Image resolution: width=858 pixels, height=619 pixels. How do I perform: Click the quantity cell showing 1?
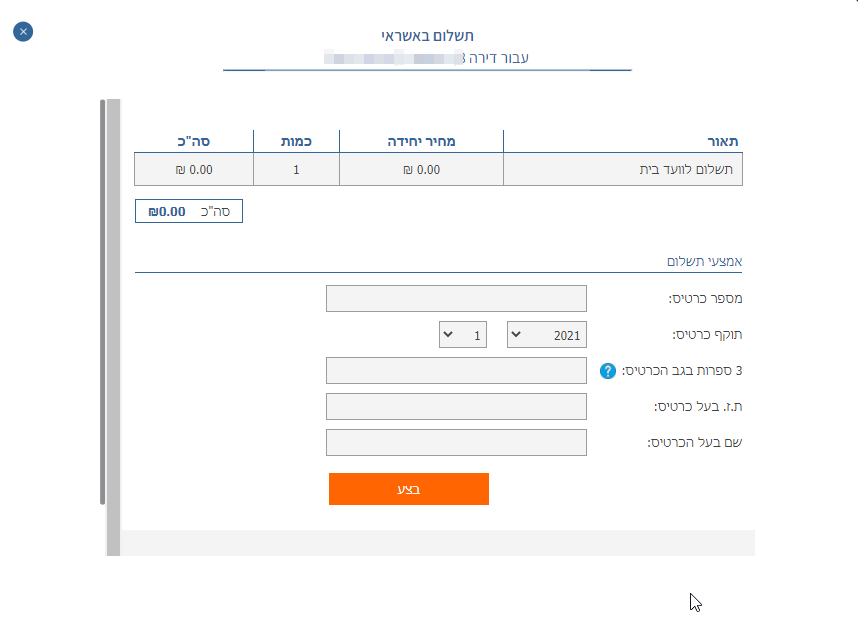tap(296, 169)
